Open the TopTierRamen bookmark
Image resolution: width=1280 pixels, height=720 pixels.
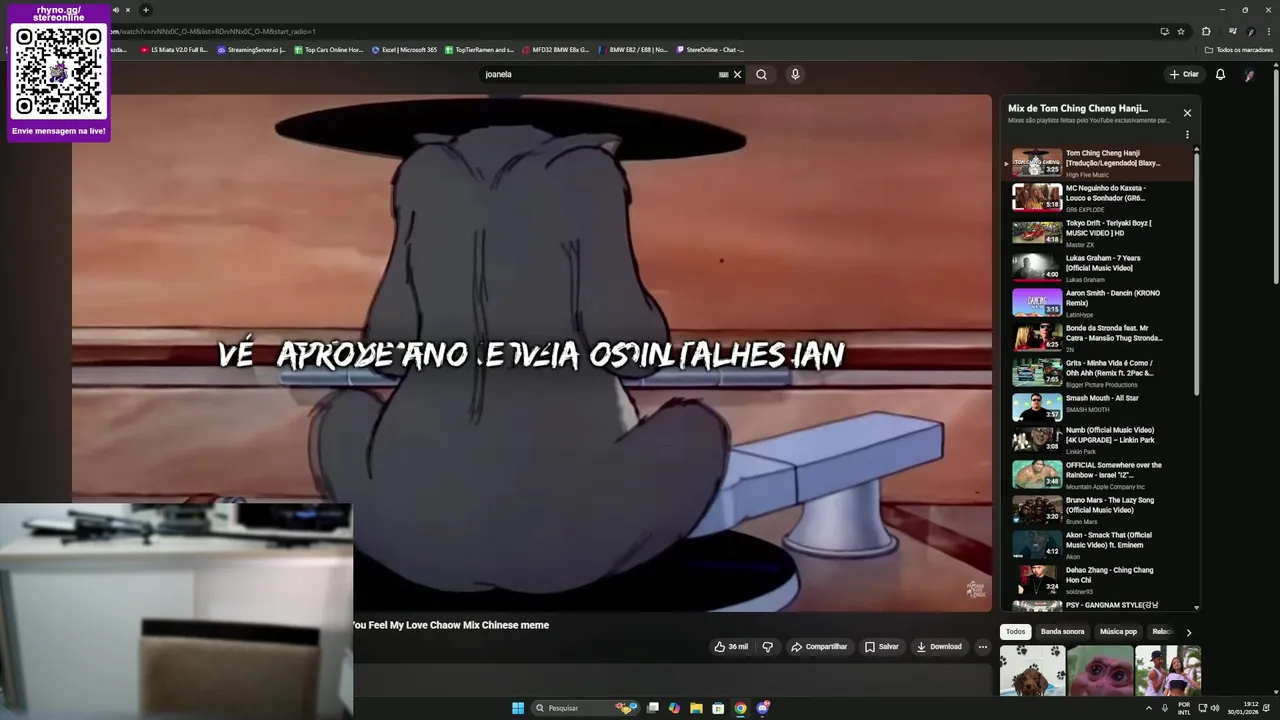tap(479, 50)
